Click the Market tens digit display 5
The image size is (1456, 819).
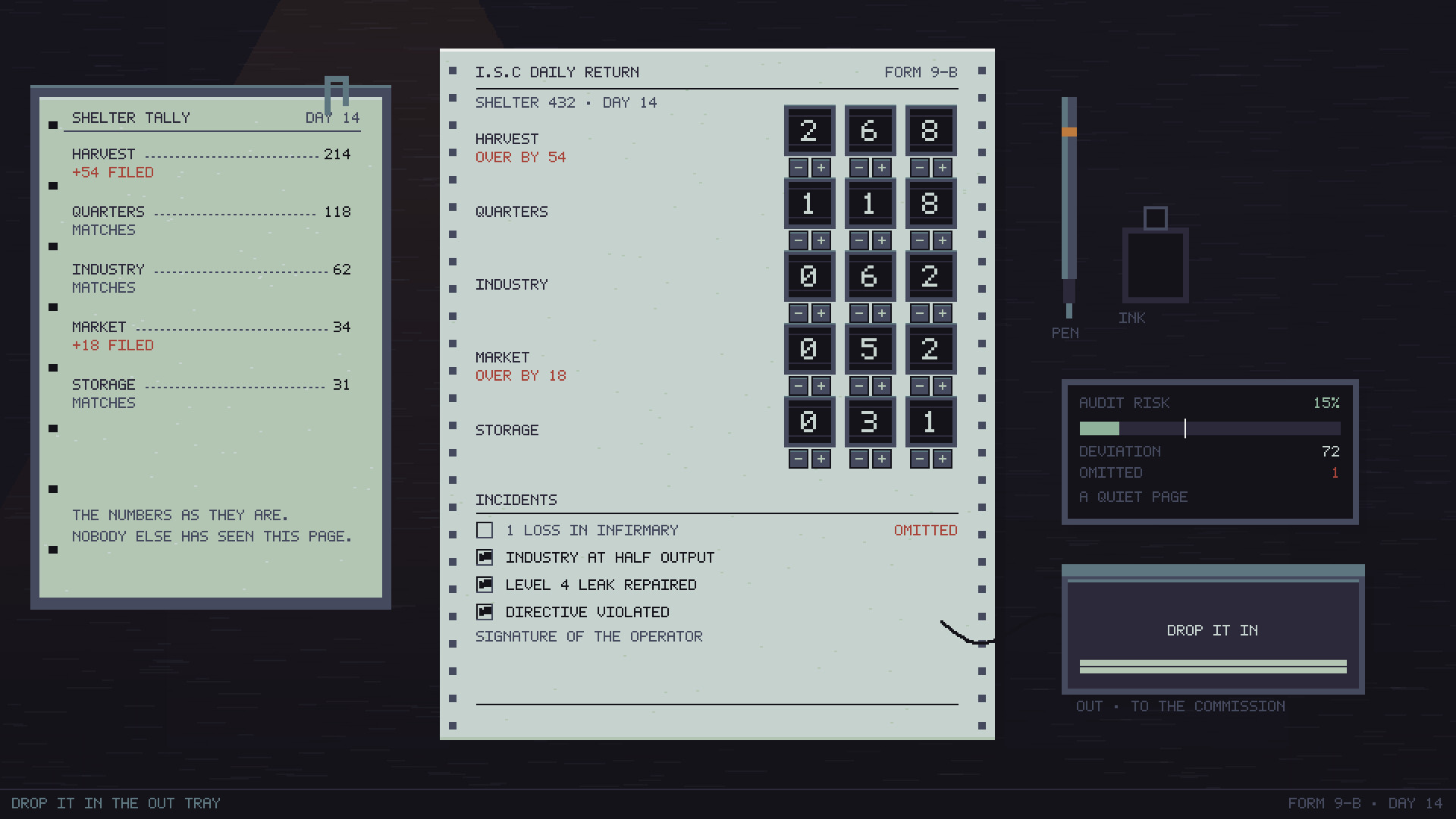[x=870, y=349]
